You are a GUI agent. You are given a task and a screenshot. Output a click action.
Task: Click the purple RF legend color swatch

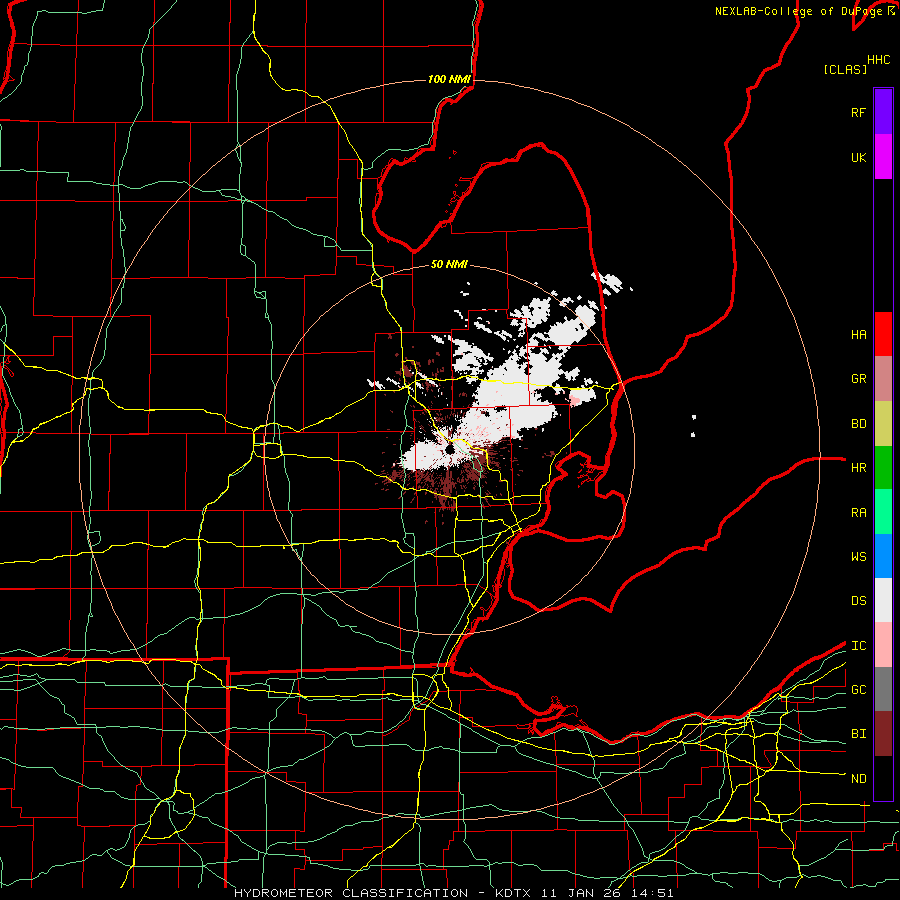[x=883, y=112]
